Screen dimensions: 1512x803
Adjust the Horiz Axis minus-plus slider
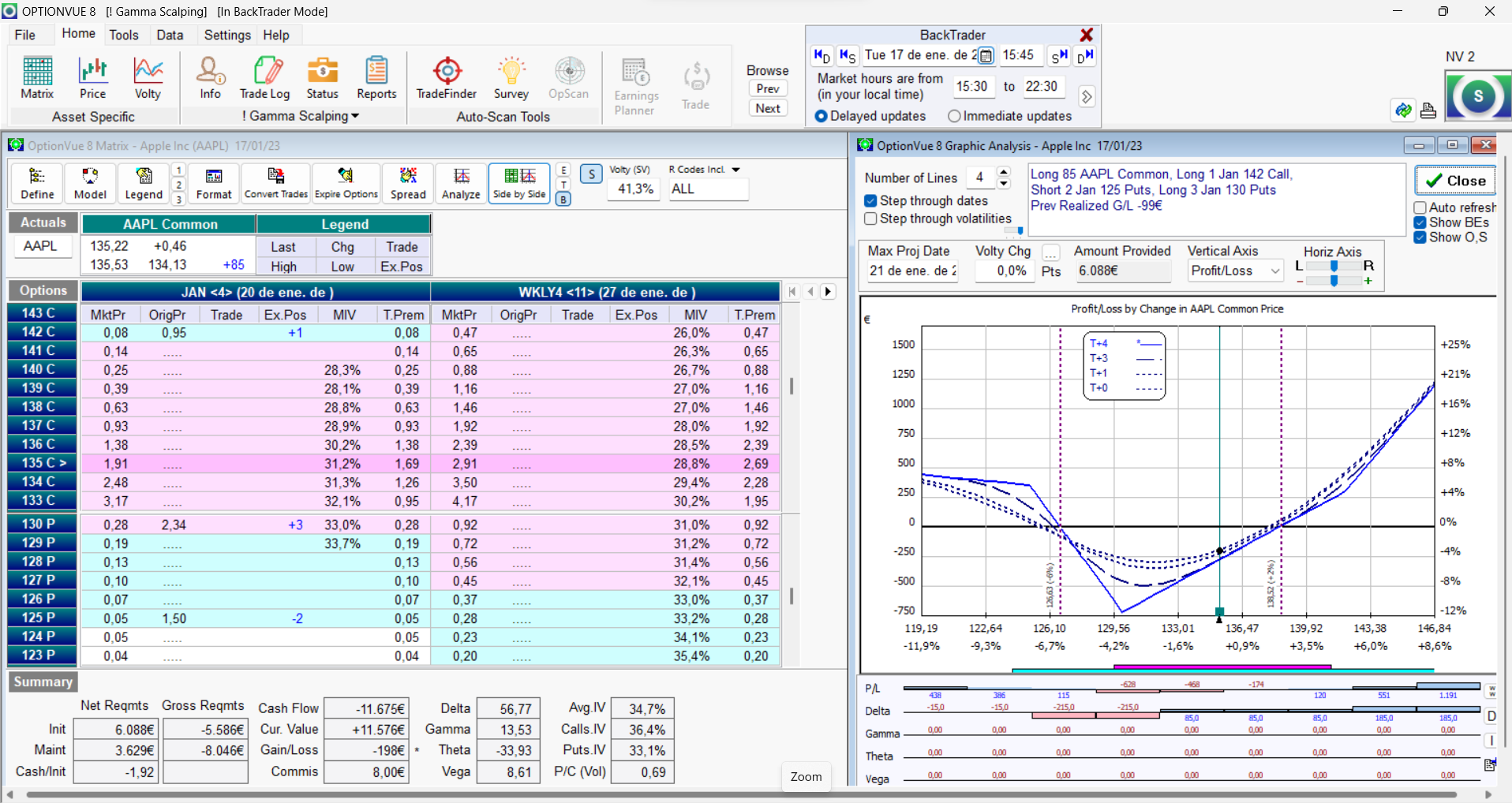1334,281
